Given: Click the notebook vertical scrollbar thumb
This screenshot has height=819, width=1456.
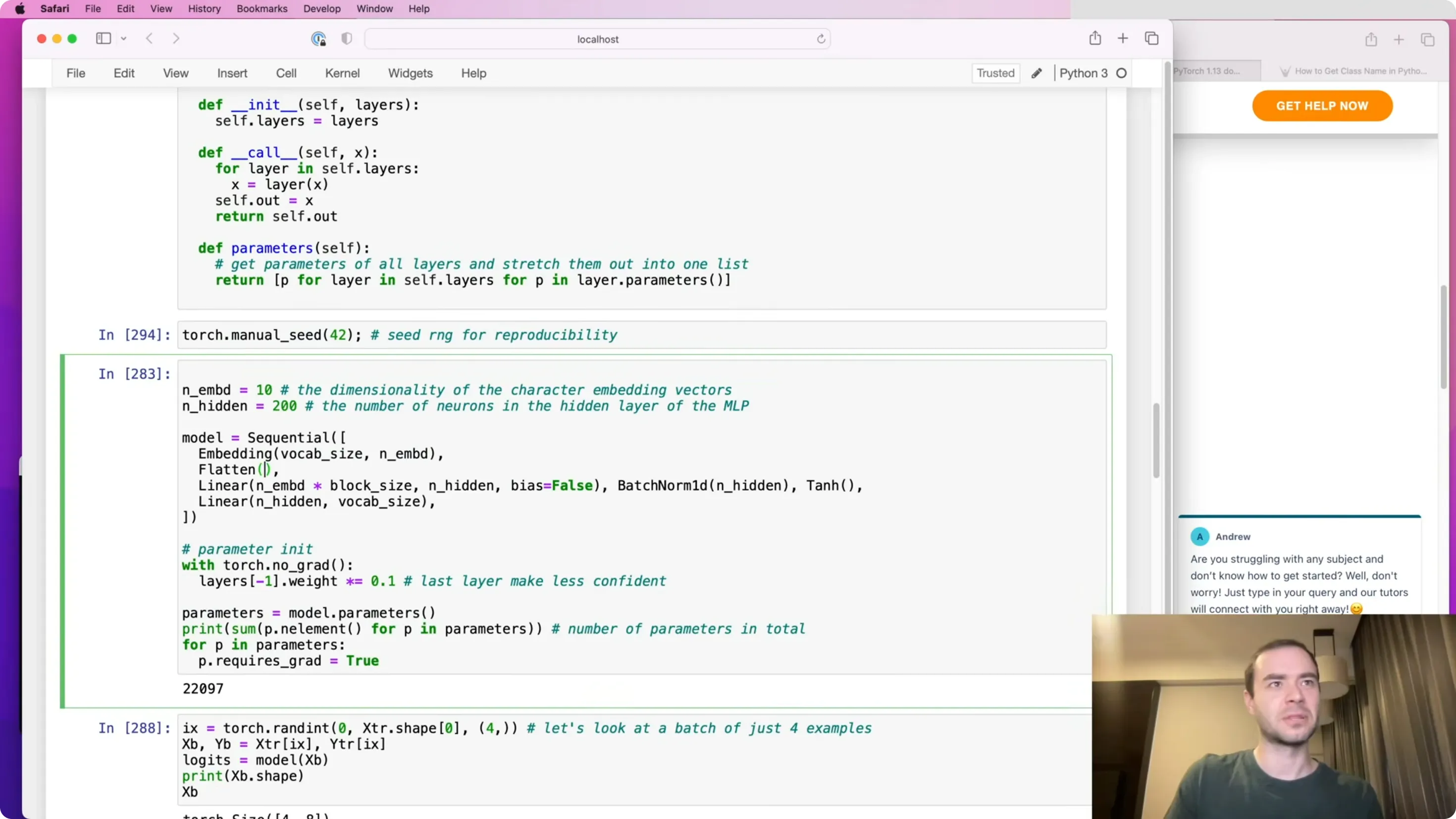Looking at the screenshot, I should tap(1156, 441).
